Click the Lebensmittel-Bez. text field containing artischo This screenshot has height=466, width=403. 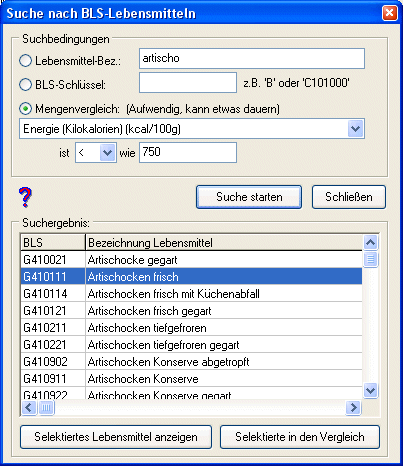tap(252, 59)
